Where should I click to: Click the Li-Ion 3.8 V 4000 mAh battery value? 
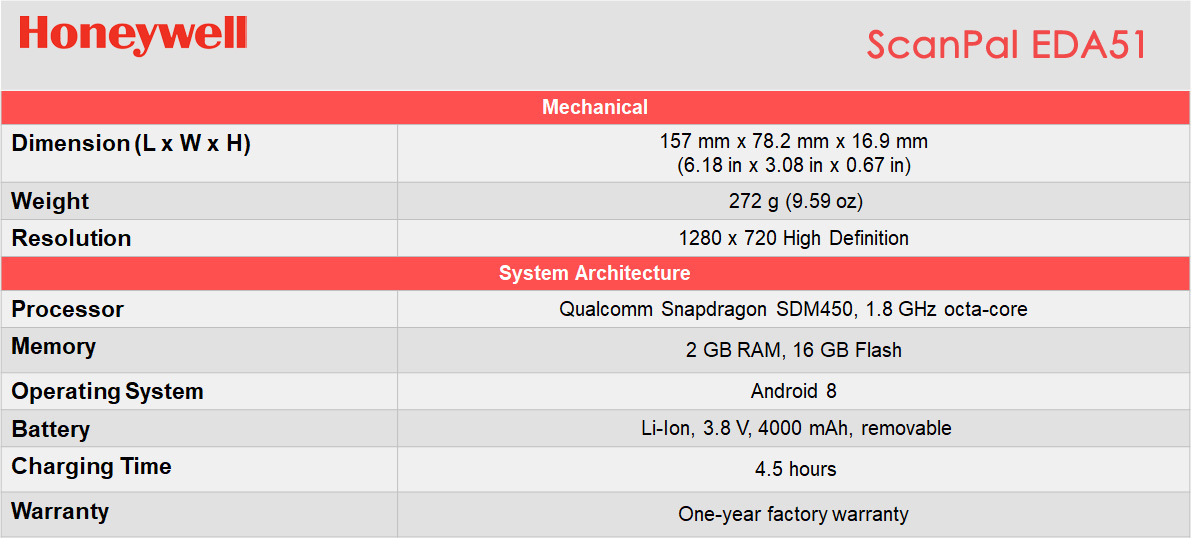tap(794, 428)
